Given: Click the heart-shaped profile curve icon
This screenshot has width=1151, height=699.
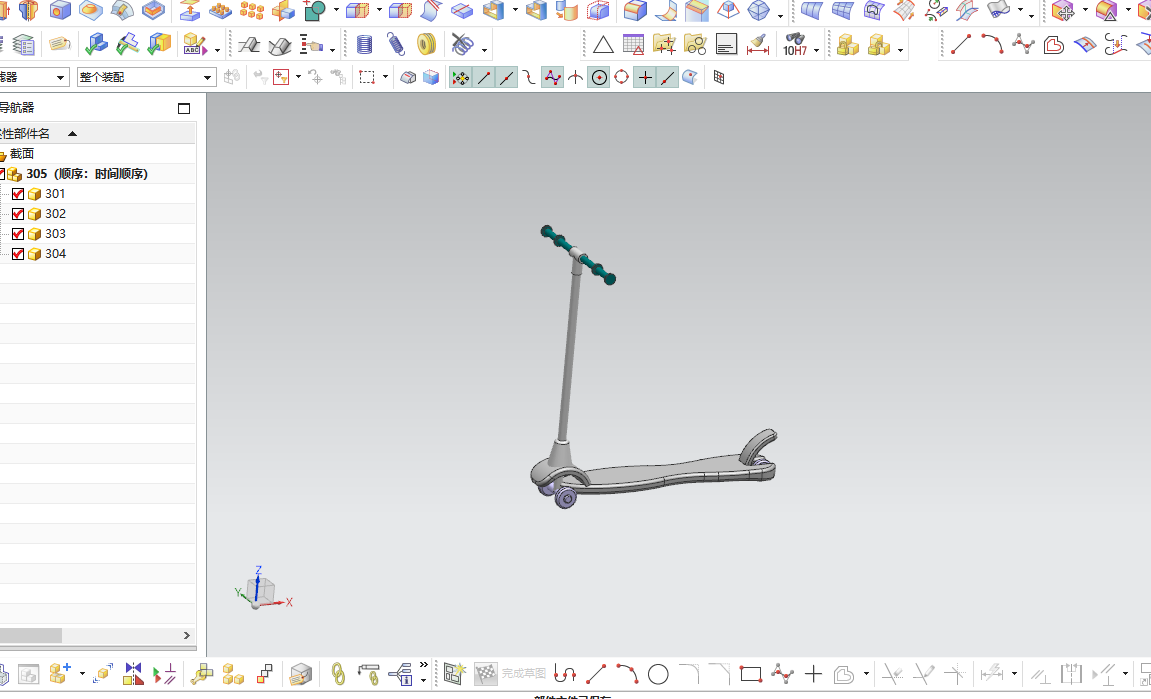Looking at the screenshot, I should click(x=1054, y=45).
